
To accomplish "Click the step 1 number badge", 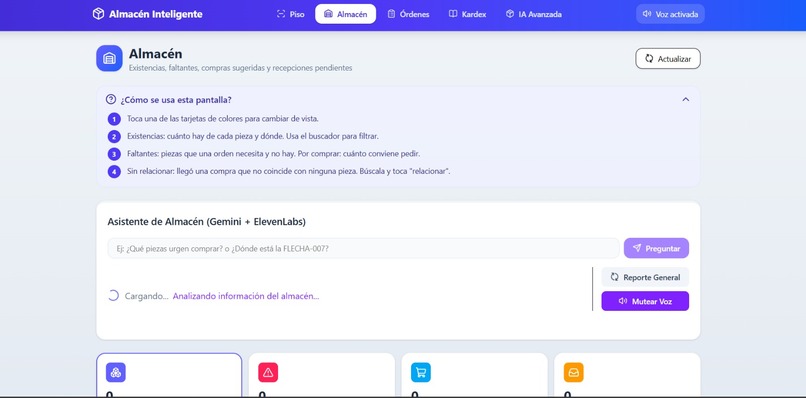I will (x=114, y=119).
